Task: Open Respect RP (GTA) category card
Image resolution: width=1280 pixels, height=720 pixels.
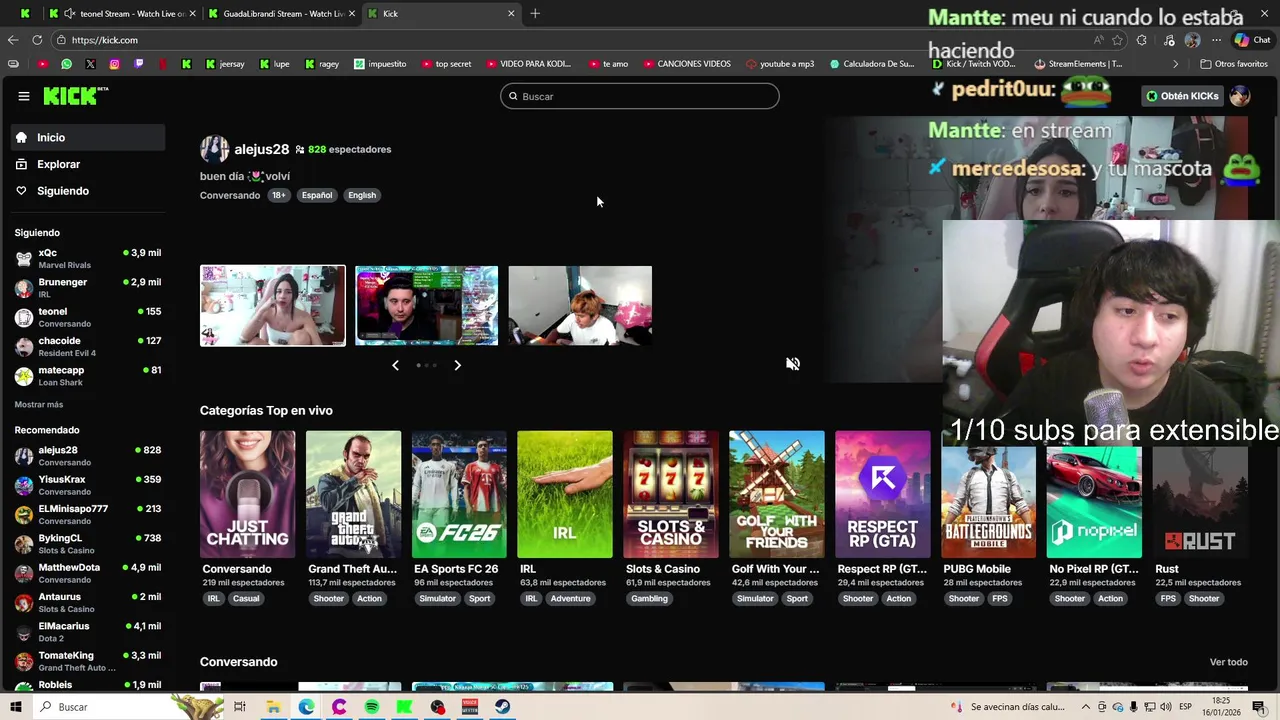Action: [x=883, y=494]
